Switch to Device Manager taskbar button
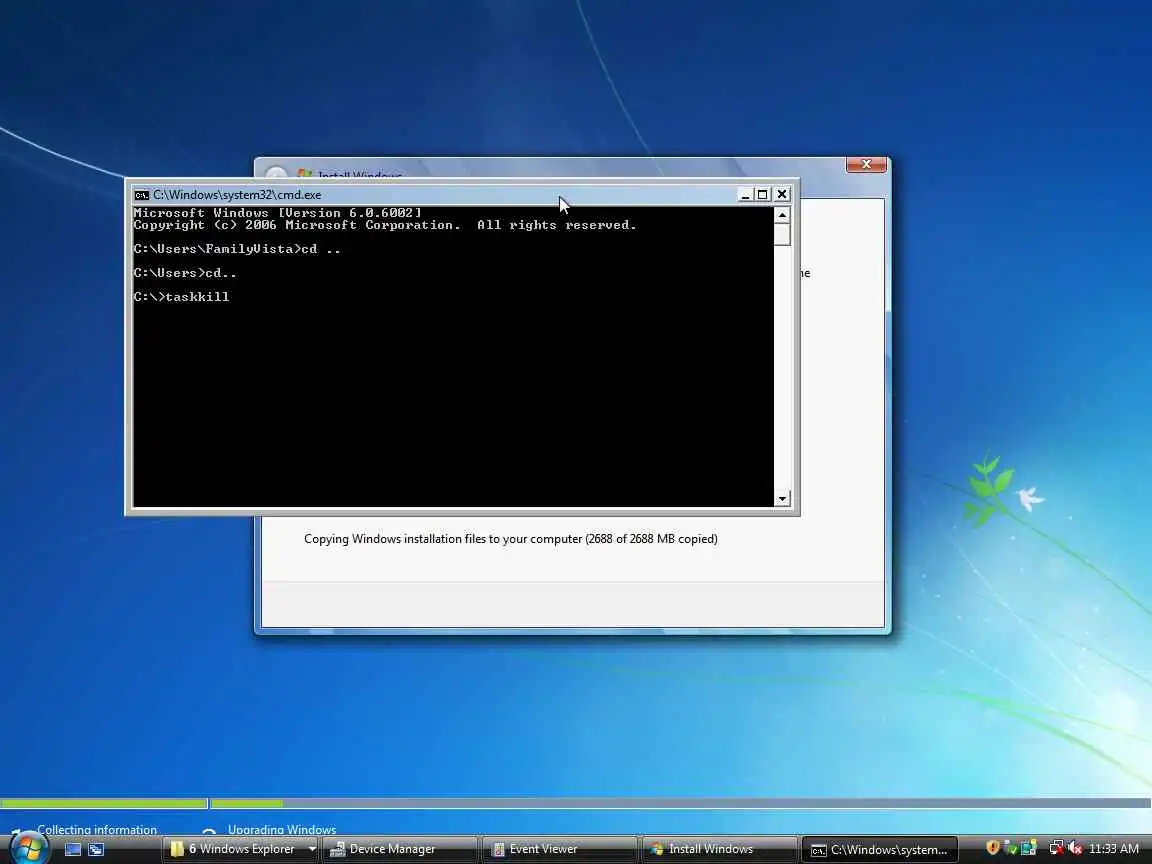Screen dimensions: 1152x864 [400, 849]
